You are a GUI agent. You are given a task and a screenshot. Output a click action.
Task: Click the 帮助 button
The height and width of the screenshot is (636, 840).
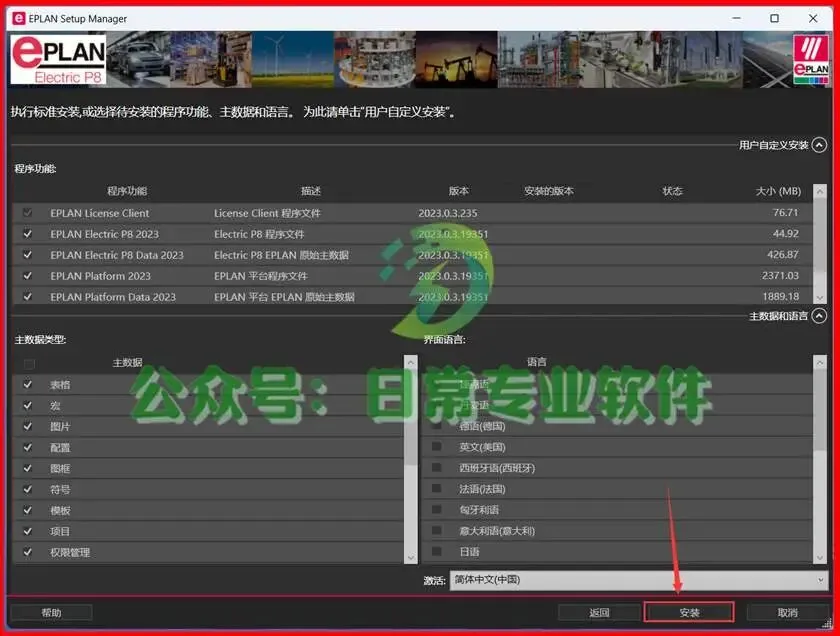(51, 612)
